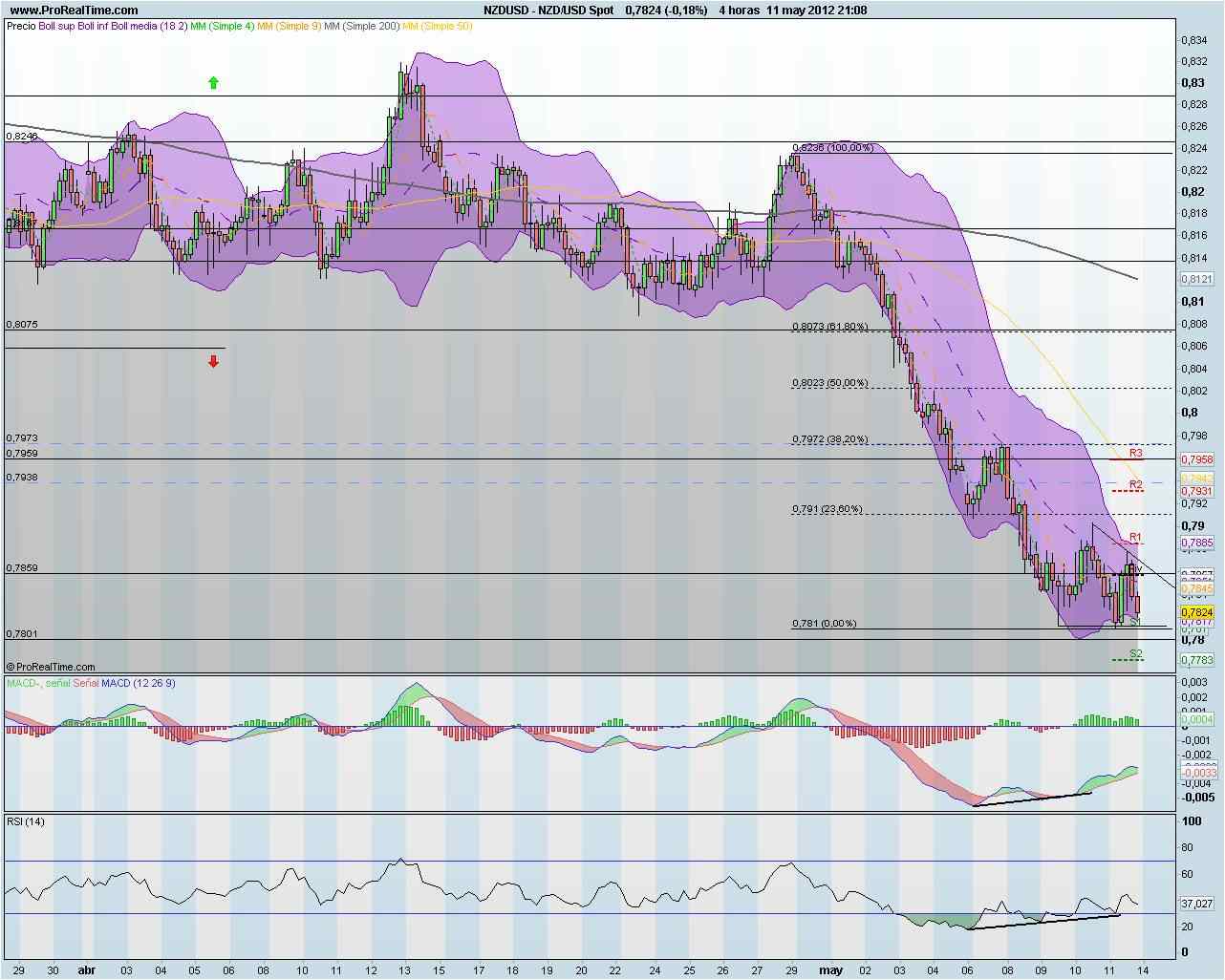Click the green up arrow buy signal
1225x980 pixels.
pyautogui.click(x=213, y=82)
